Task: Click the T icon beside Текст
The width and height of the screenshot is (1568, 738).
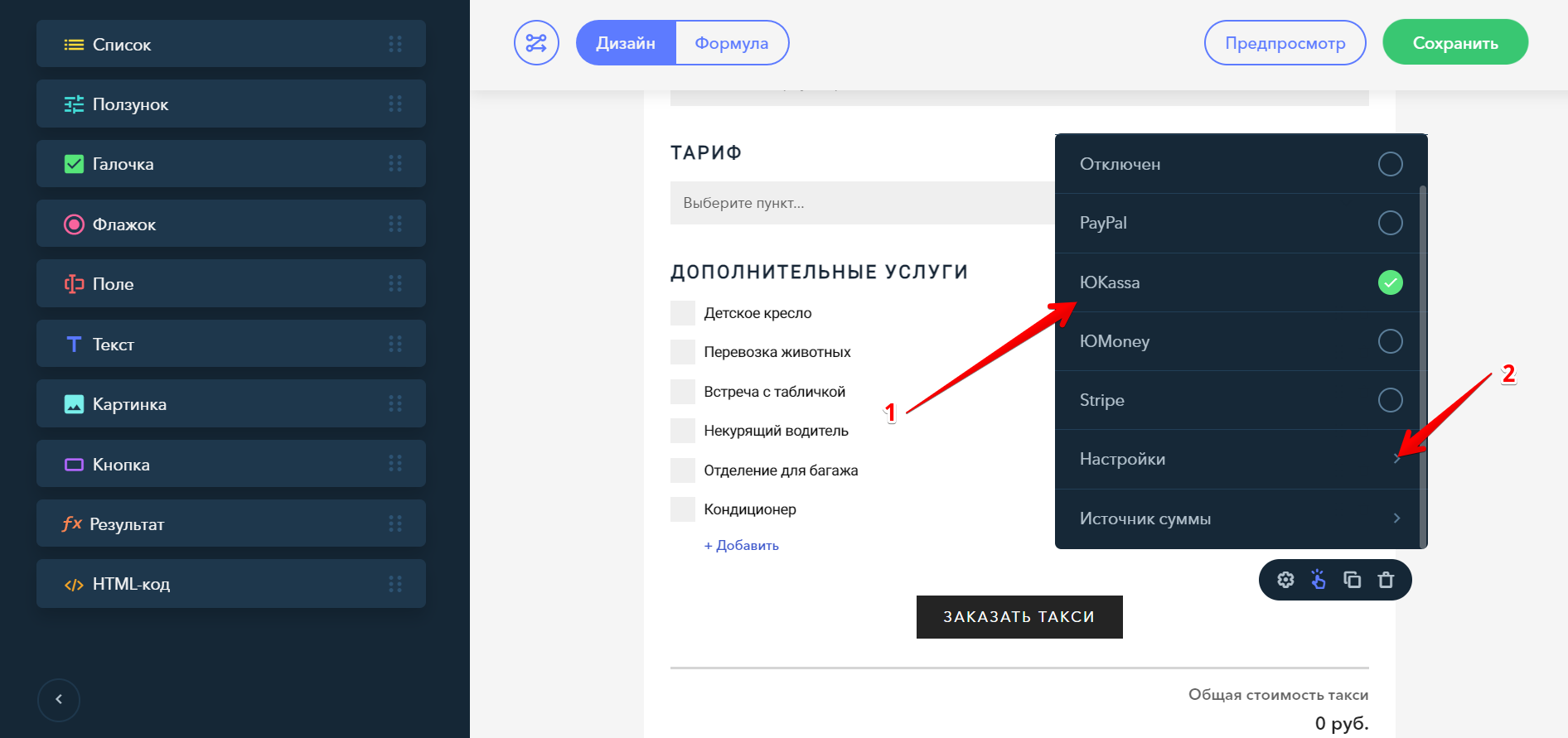Action: [x=74, y=344]
